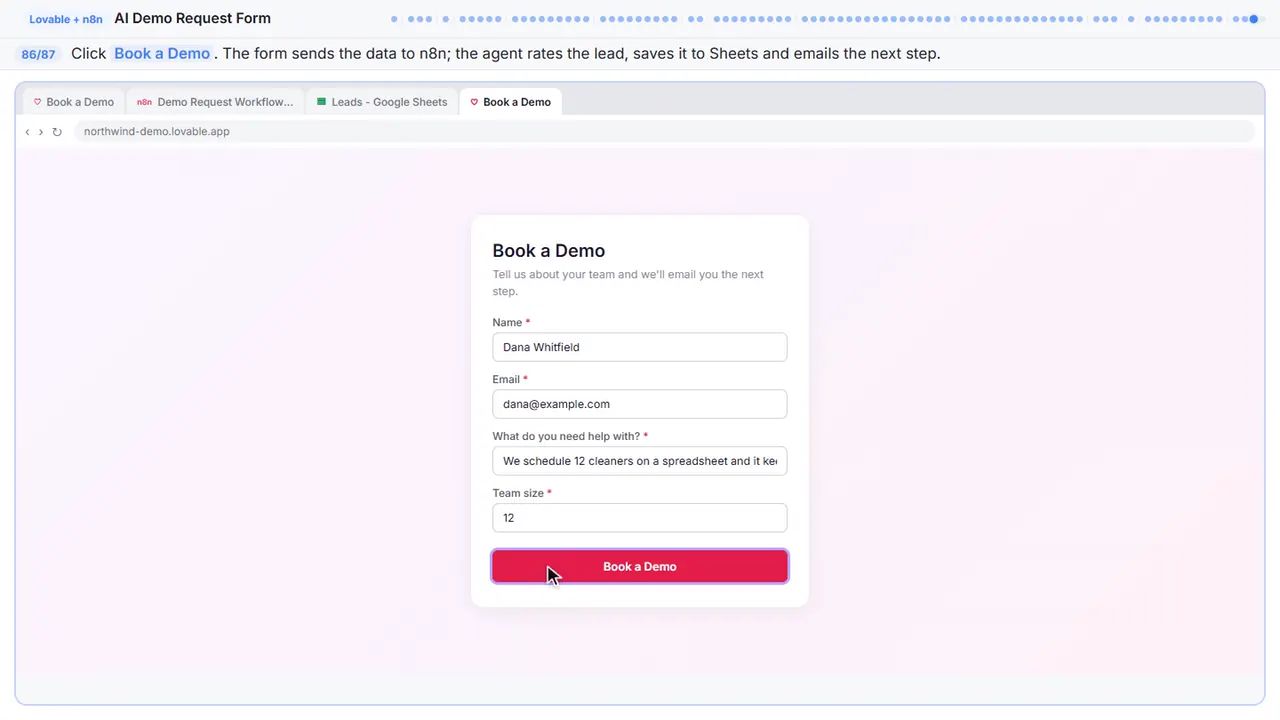Click the browser forward arrow
1280x720 pixels.
[x=41, y=132]
